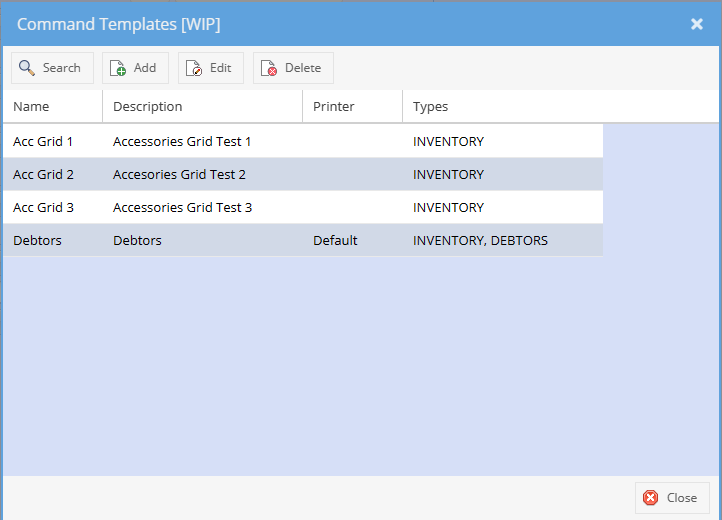Sort by the Name column header
The height and width of the screenshot is (520, 722).
[x=31, y=106]
